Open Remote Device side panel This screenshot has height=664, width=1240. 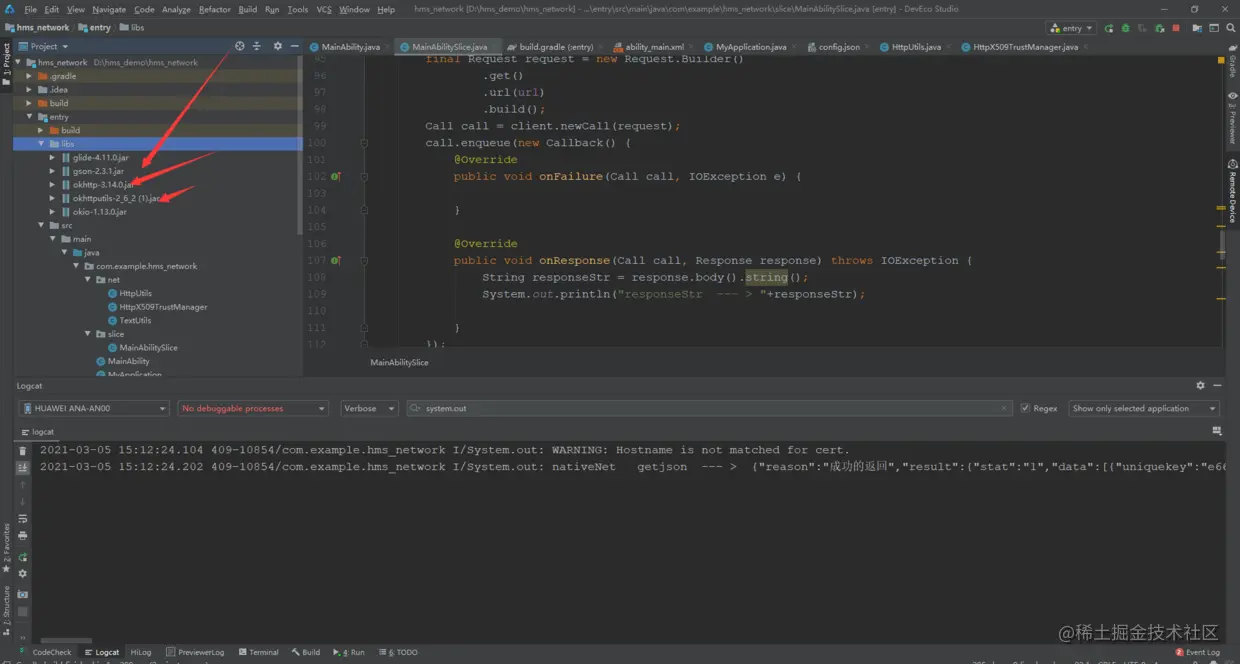pyautogui.click(x=1232, y=192)
